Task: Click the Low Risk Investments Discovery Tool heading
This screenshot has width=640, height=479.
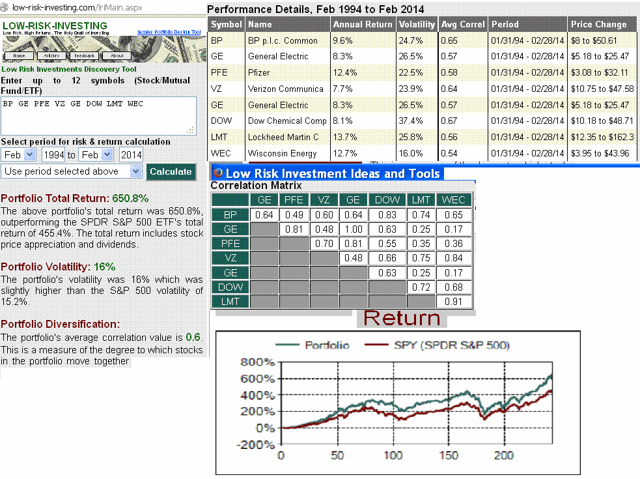Action: coord(69,69)
